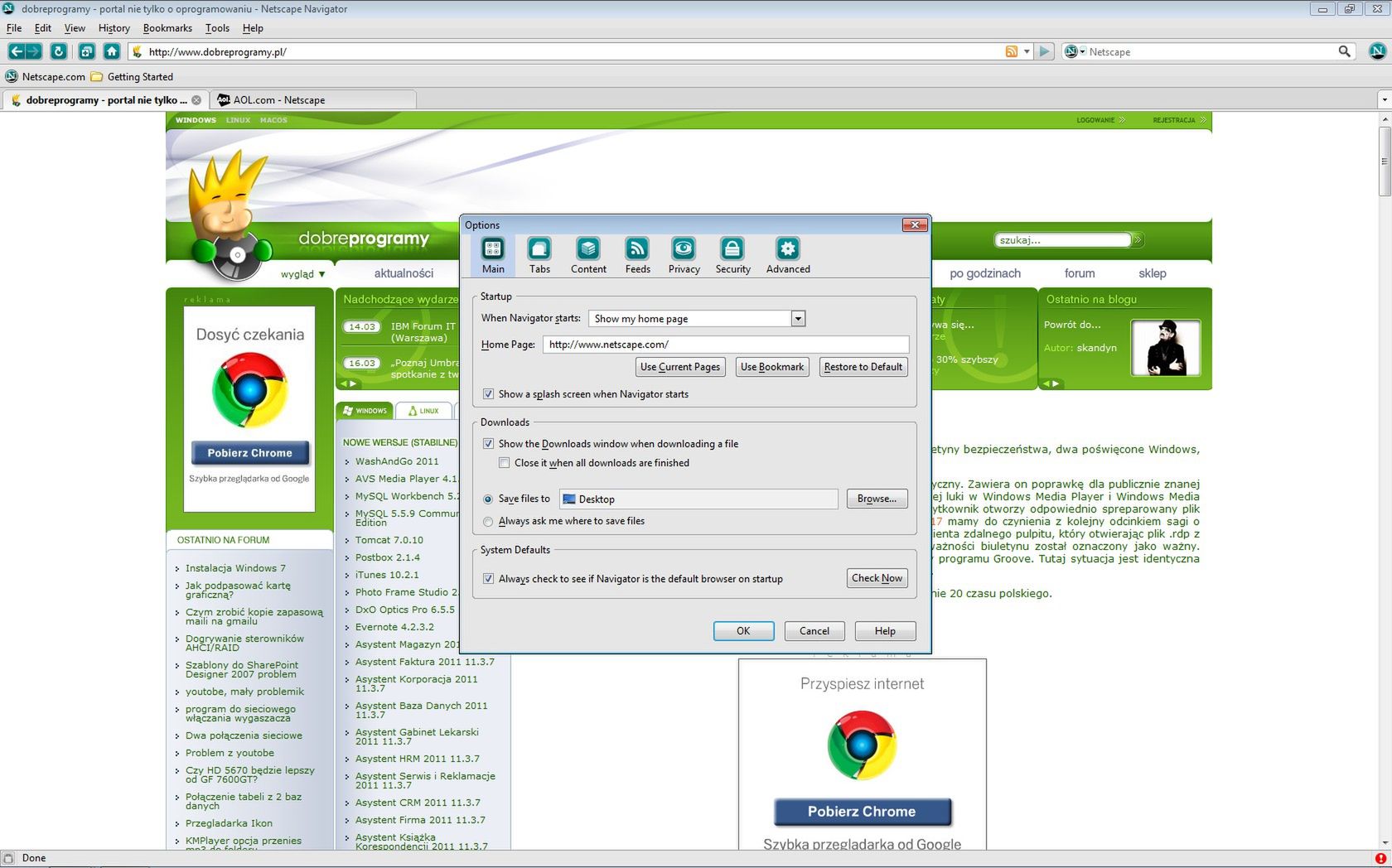Screen dimensions: 1392x868
Task: Open the Edit menu
Action: [43, 28]
